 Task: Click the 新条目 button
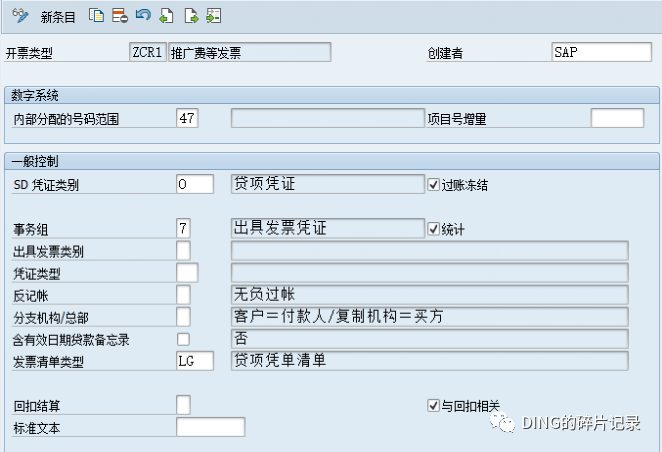[58, 17]
